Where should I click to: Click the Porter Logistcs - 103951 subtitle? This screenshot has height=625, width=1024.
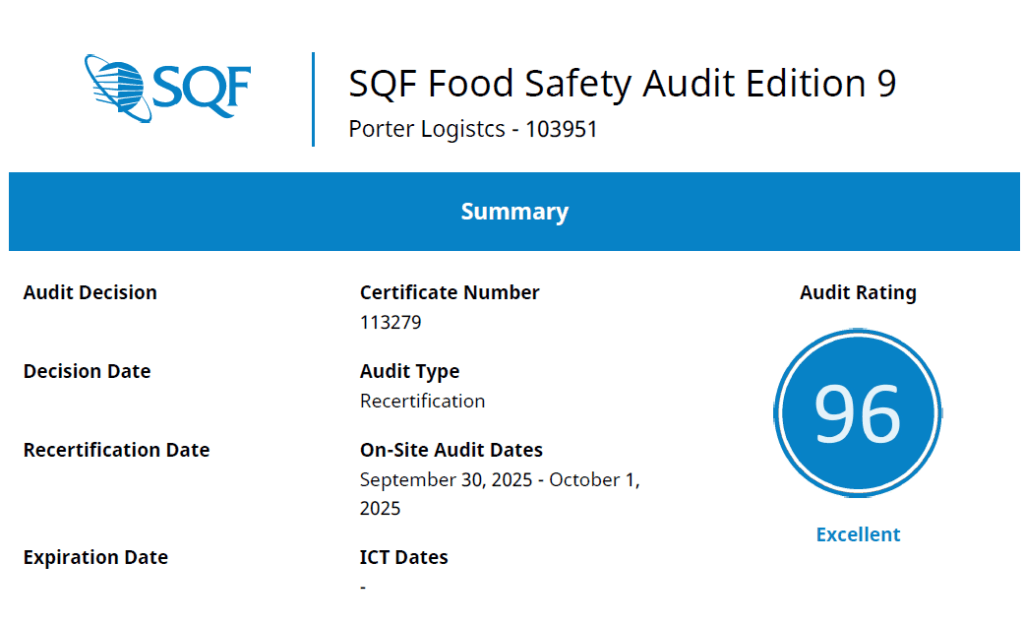(473, 129)
